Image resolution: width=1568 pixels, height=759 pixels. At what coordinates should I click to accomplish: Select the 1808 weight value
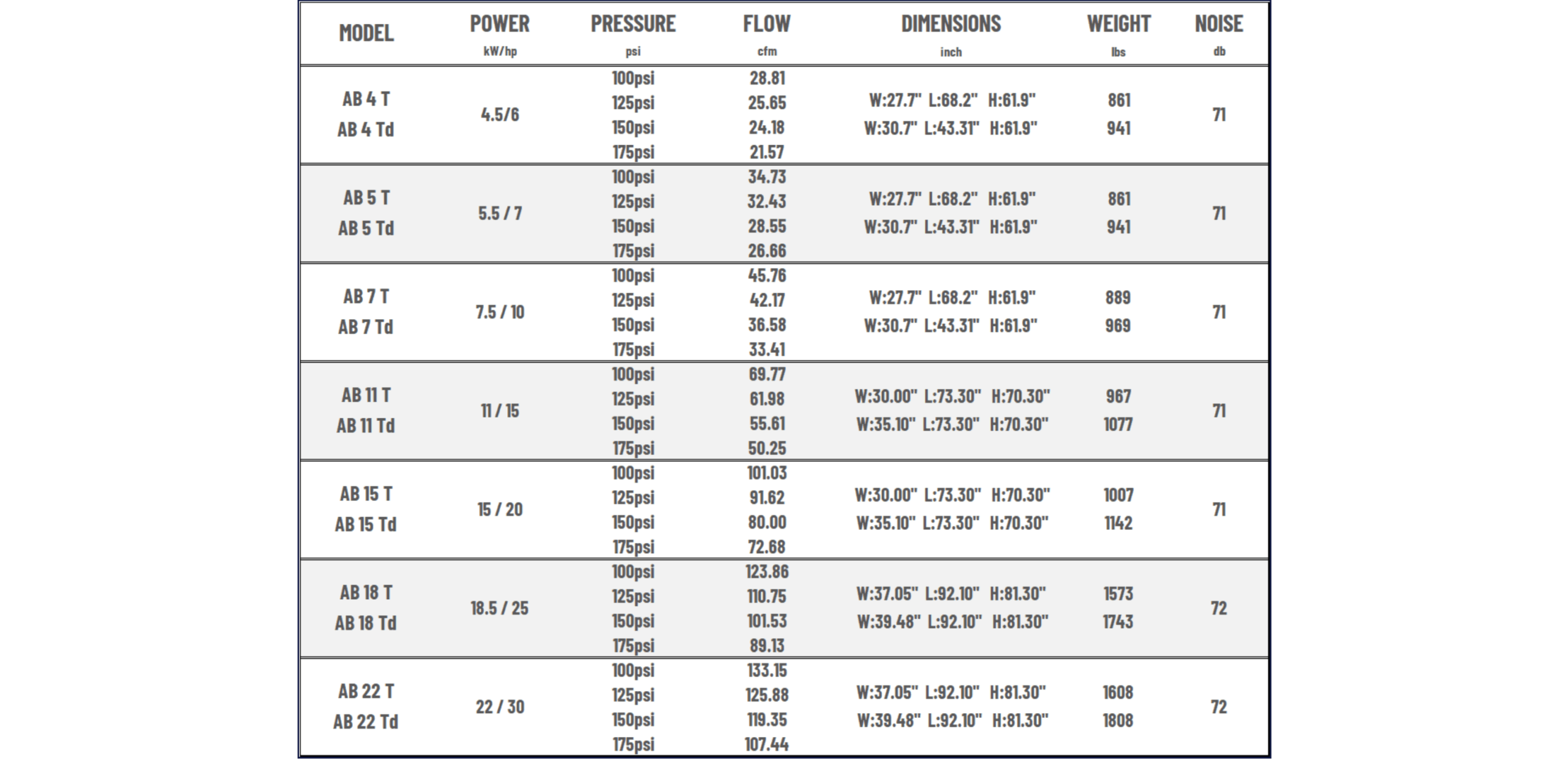tap(1118, 720)
